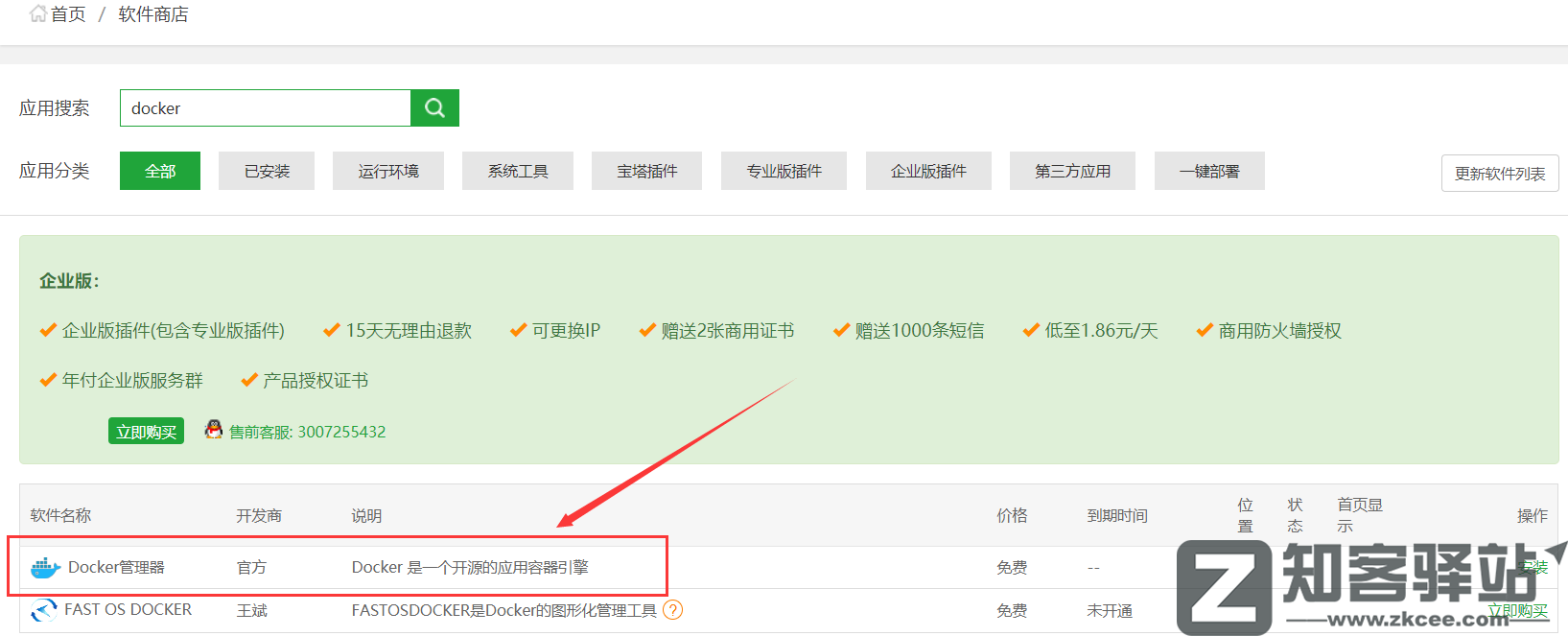Screen dimensions: 1568x636
Task: Click 到期时间 column header
Action: (x=1117, y=516)
